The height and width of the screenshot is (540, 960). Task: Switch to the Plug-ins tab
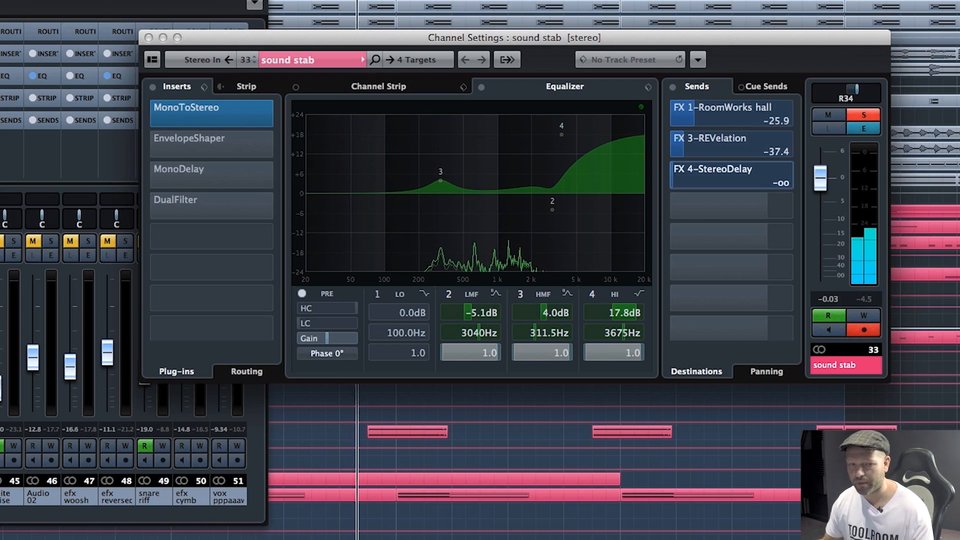(176, 371)
